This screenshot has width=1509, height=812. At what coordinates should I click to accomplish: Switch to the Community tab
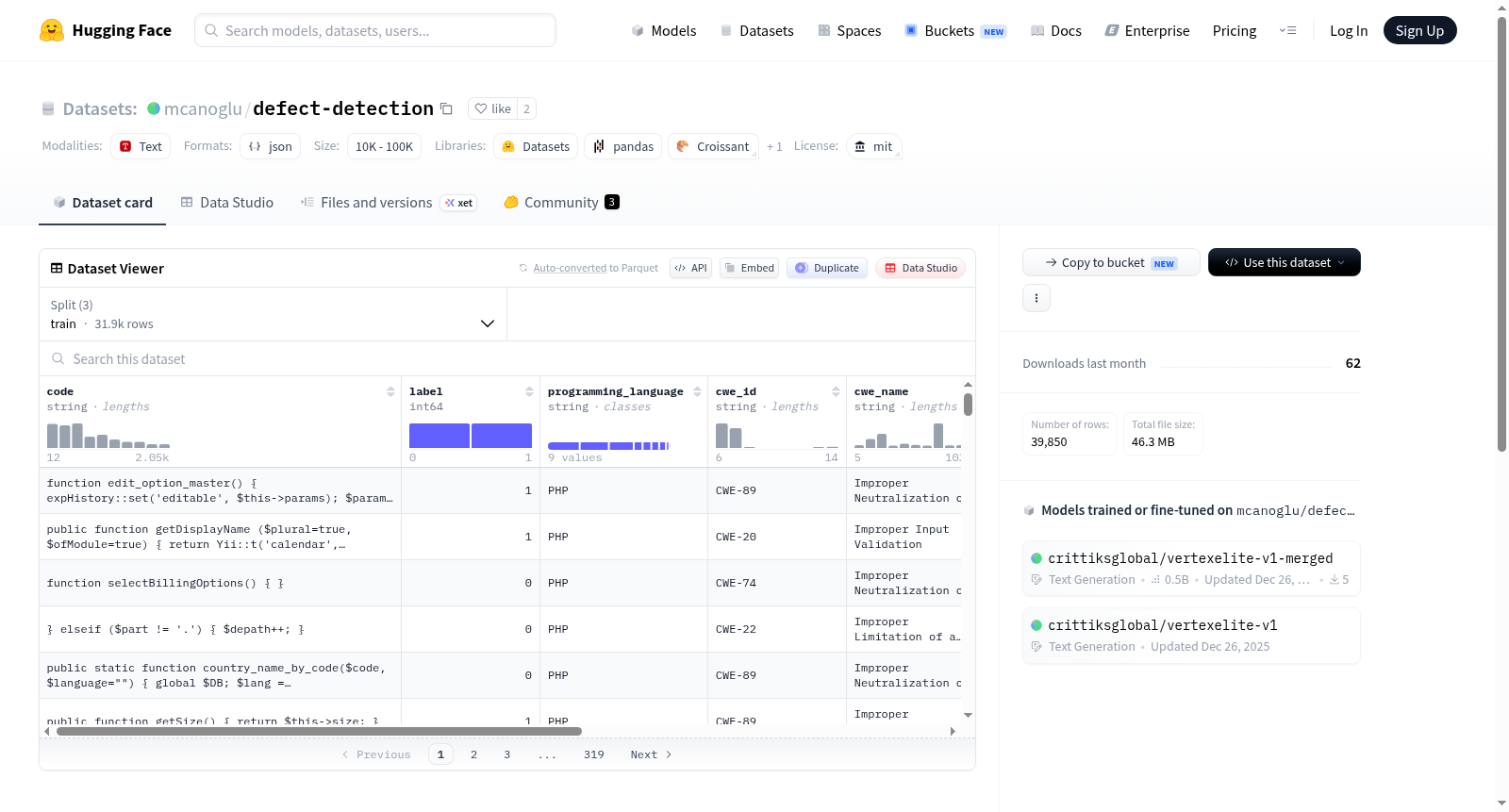click(561, 202)
